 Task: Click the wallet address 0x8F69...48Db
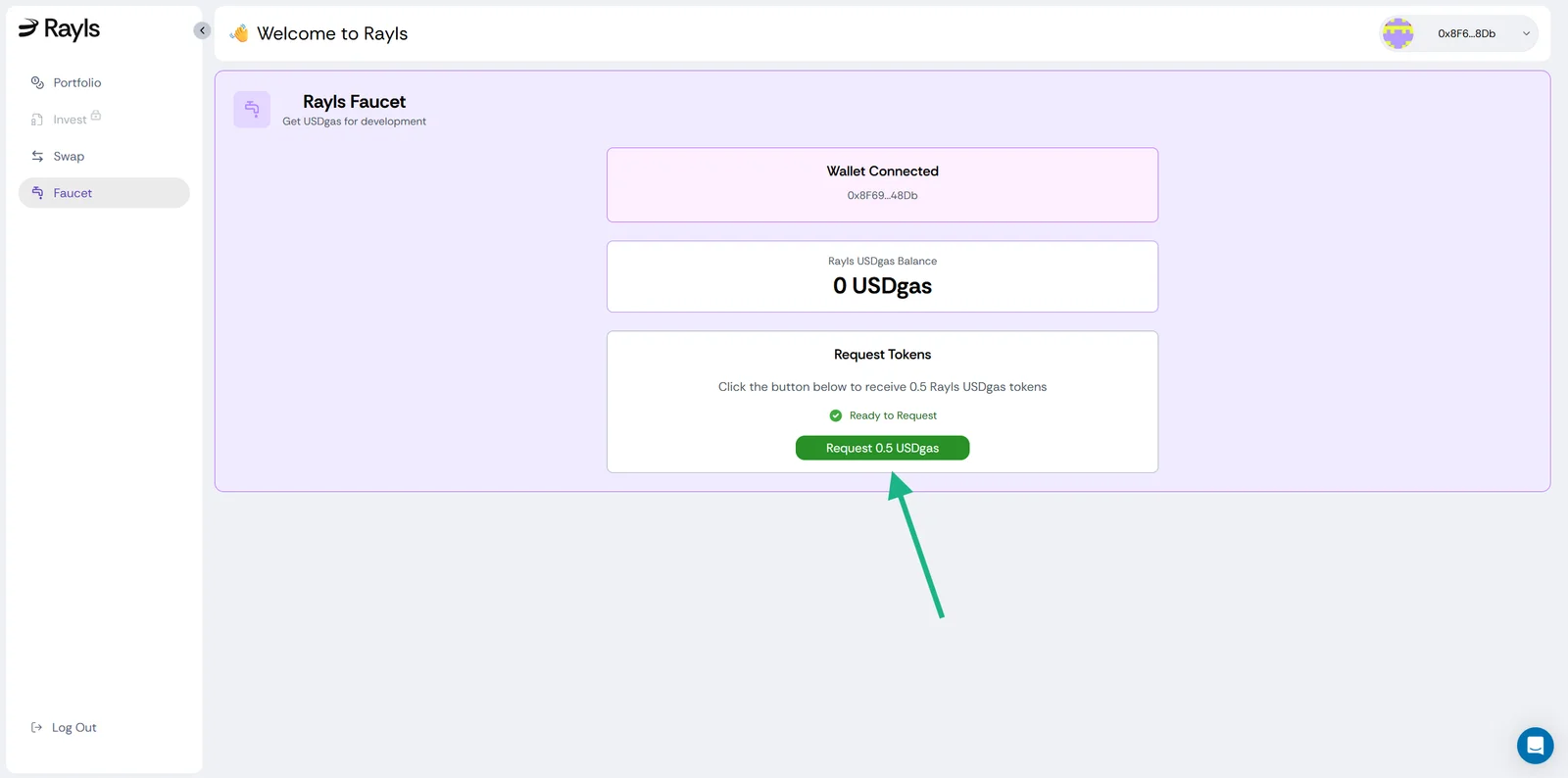(882, 196)
